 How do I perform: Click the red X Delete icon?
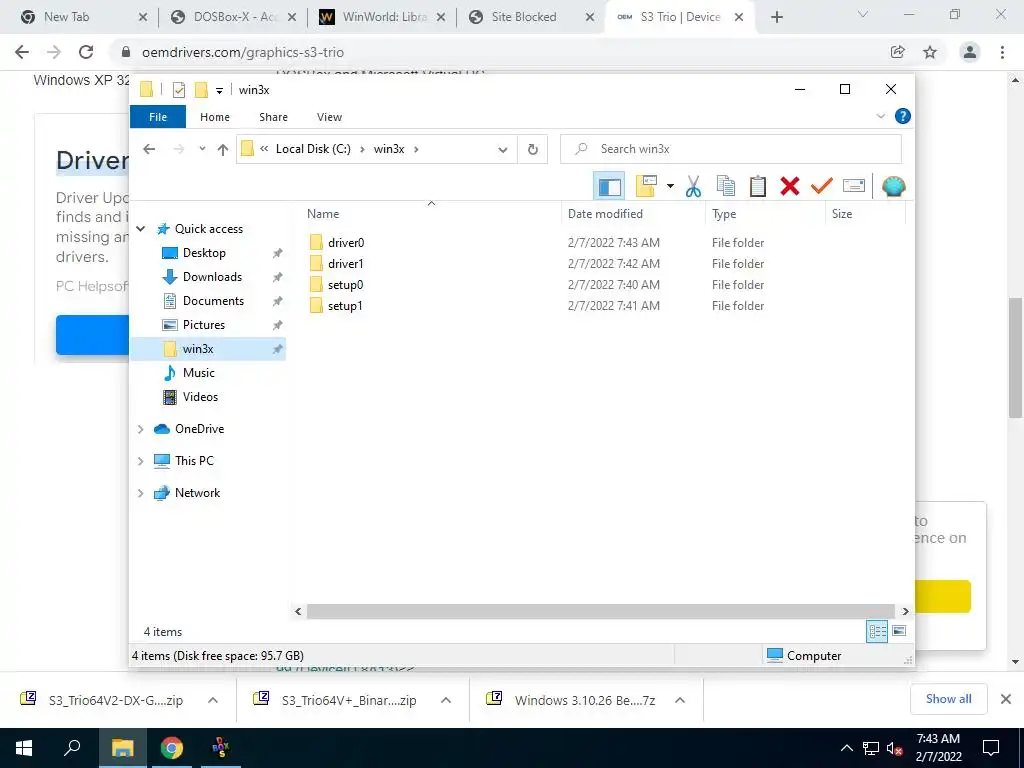point(790,187)
